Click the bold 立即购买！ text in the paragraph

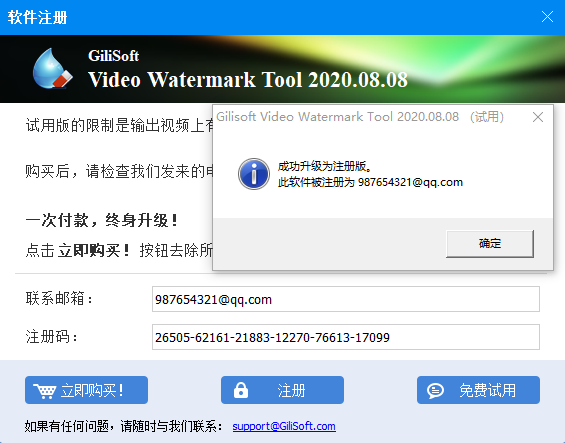pos(94,250)
